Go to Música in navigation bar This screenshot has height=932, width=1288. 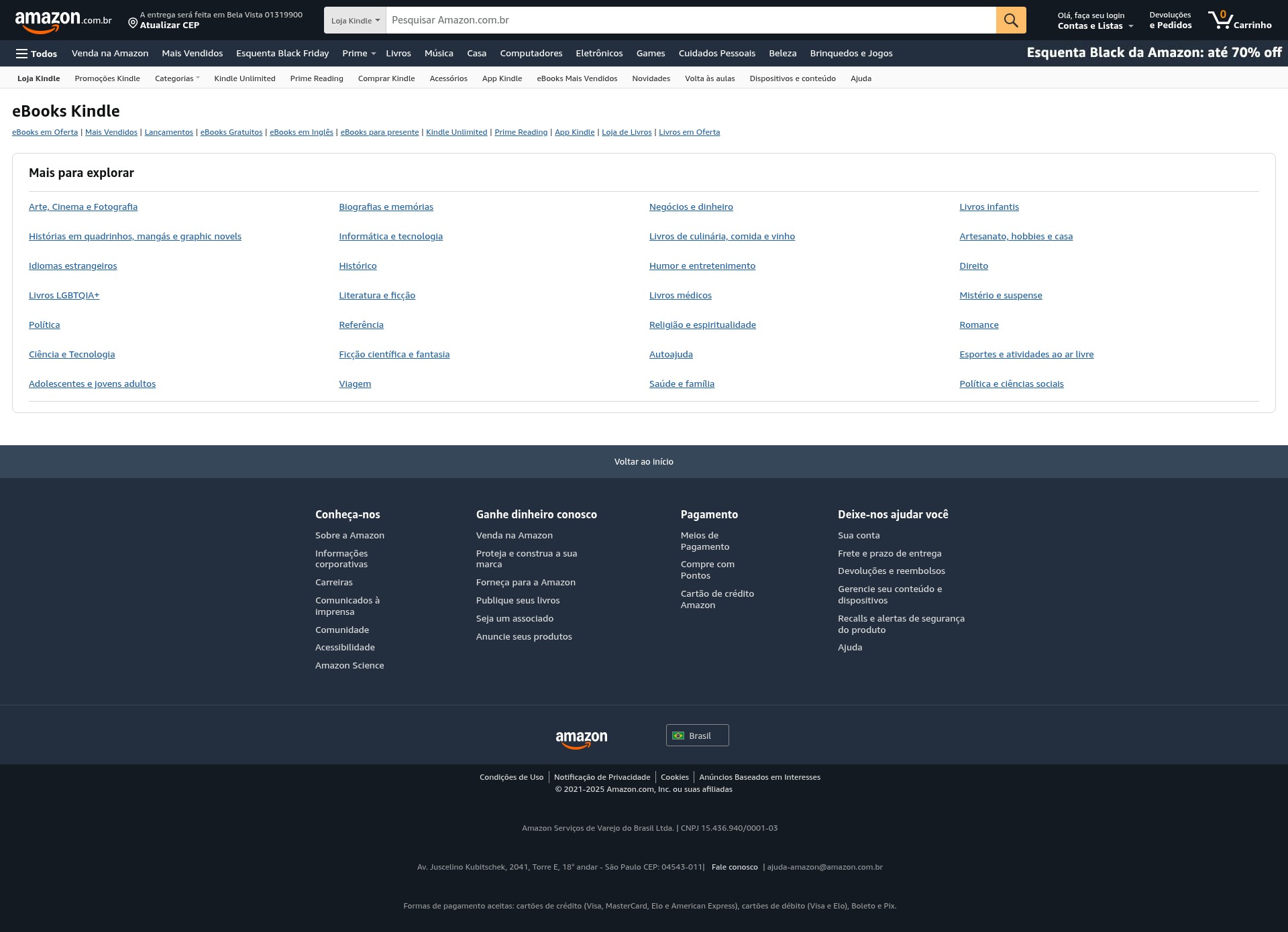[x=439, y=54]
